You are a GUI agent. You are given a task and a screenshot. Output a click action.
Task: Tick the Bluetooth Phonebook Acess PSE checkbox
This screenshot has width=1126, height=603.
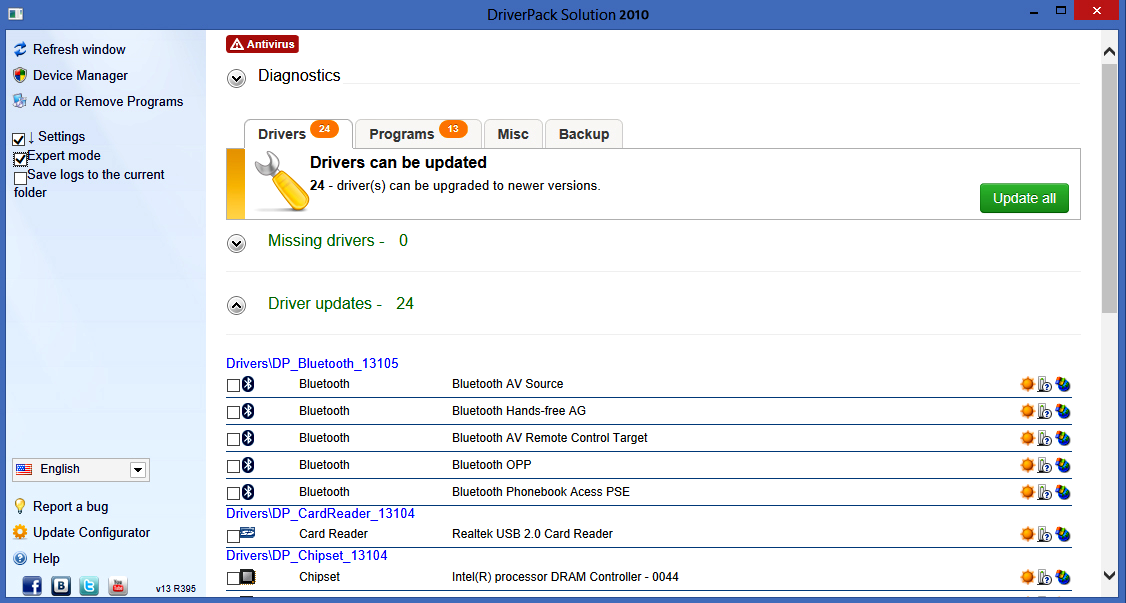[233, 493]
